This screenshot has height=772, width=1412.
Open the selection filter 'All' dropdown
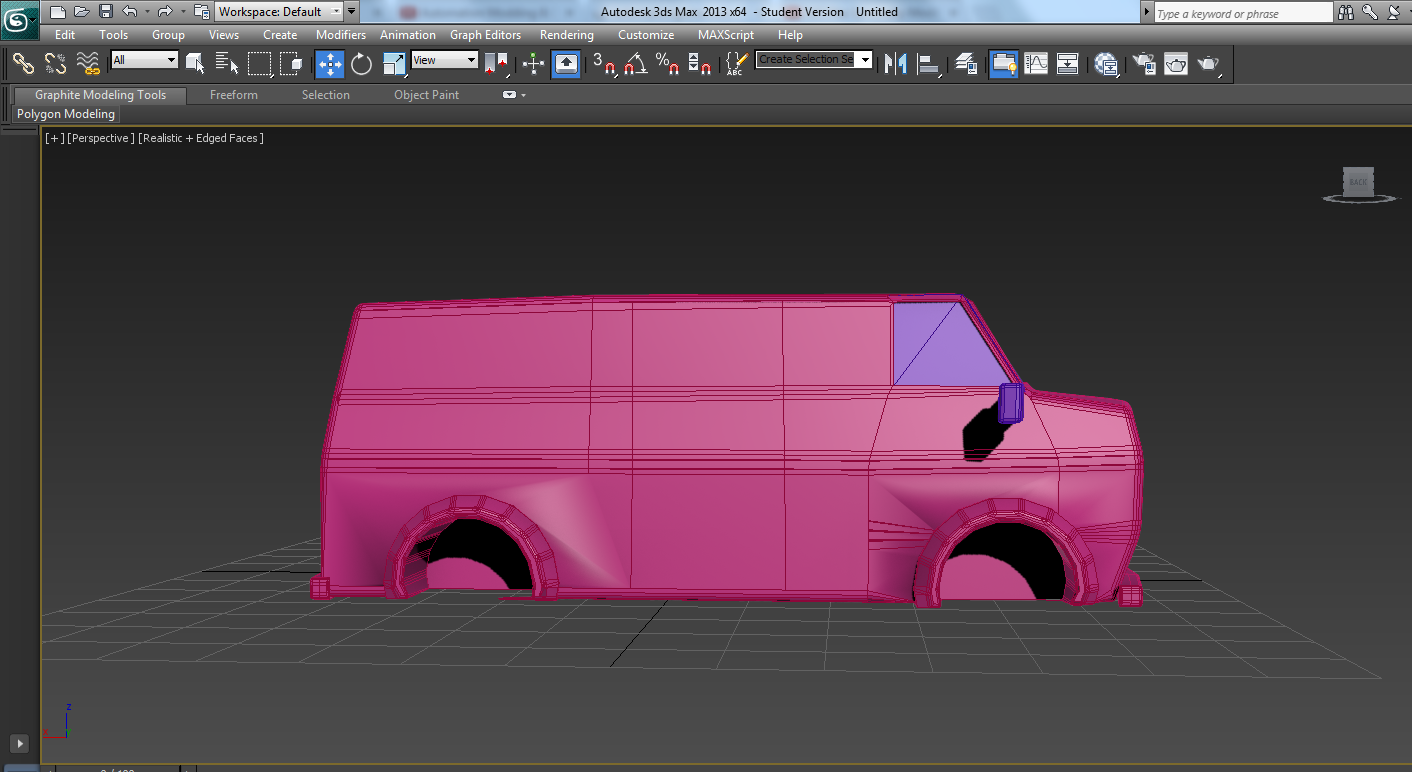coord(144,60)
